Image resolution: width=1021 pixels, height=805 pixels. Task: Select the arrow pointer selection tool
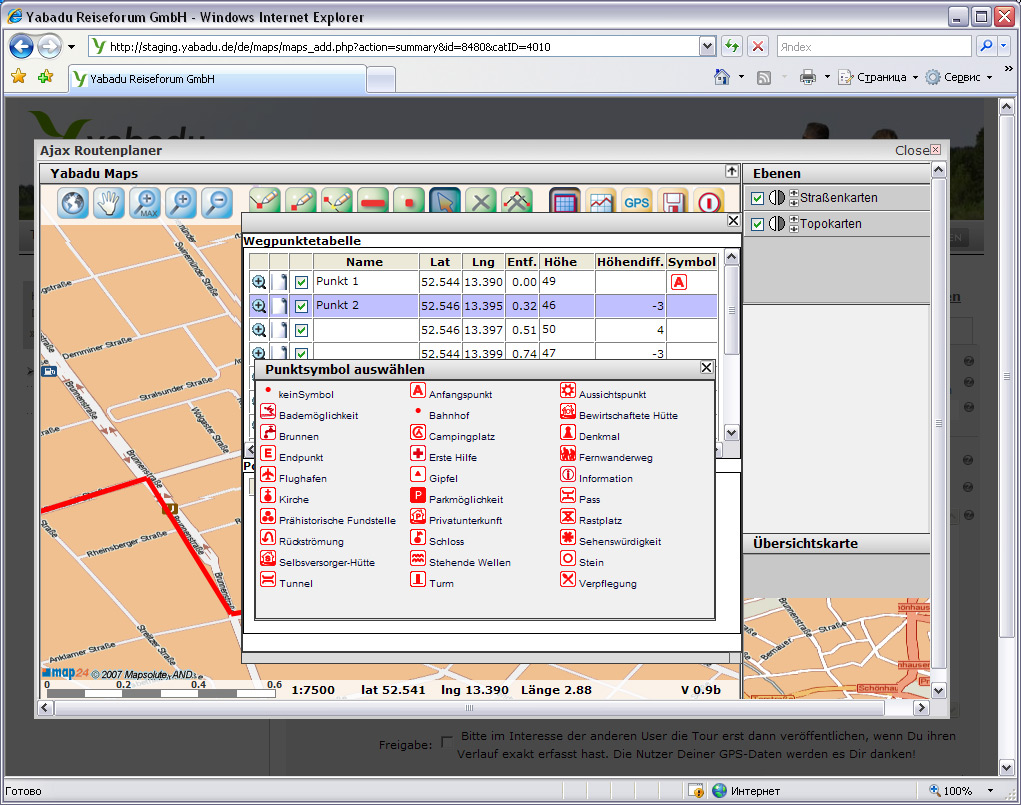point(445,203)
